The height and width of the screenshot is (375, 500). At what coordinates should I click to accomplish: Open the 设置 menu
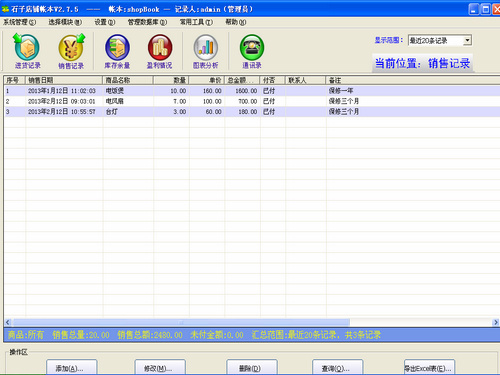point(105,22)
